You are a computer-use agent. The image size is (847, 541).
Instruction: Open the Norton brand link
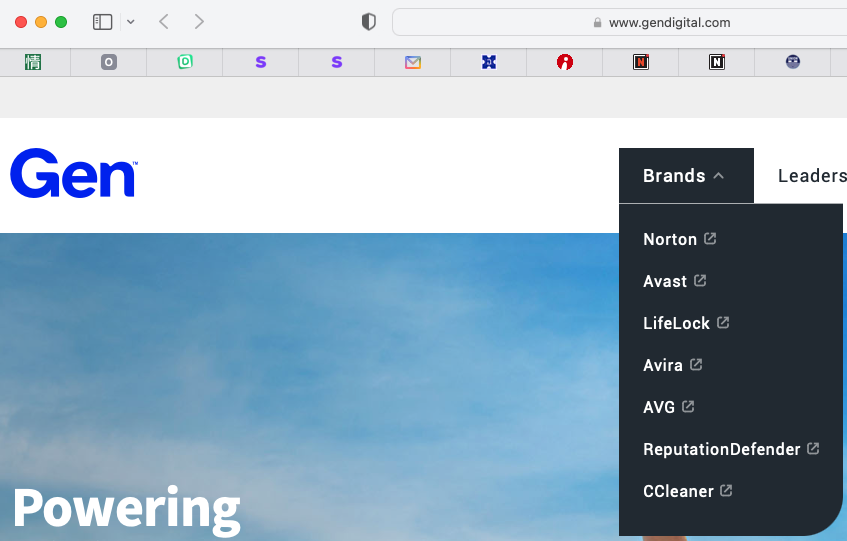click(x=670, y=239)
